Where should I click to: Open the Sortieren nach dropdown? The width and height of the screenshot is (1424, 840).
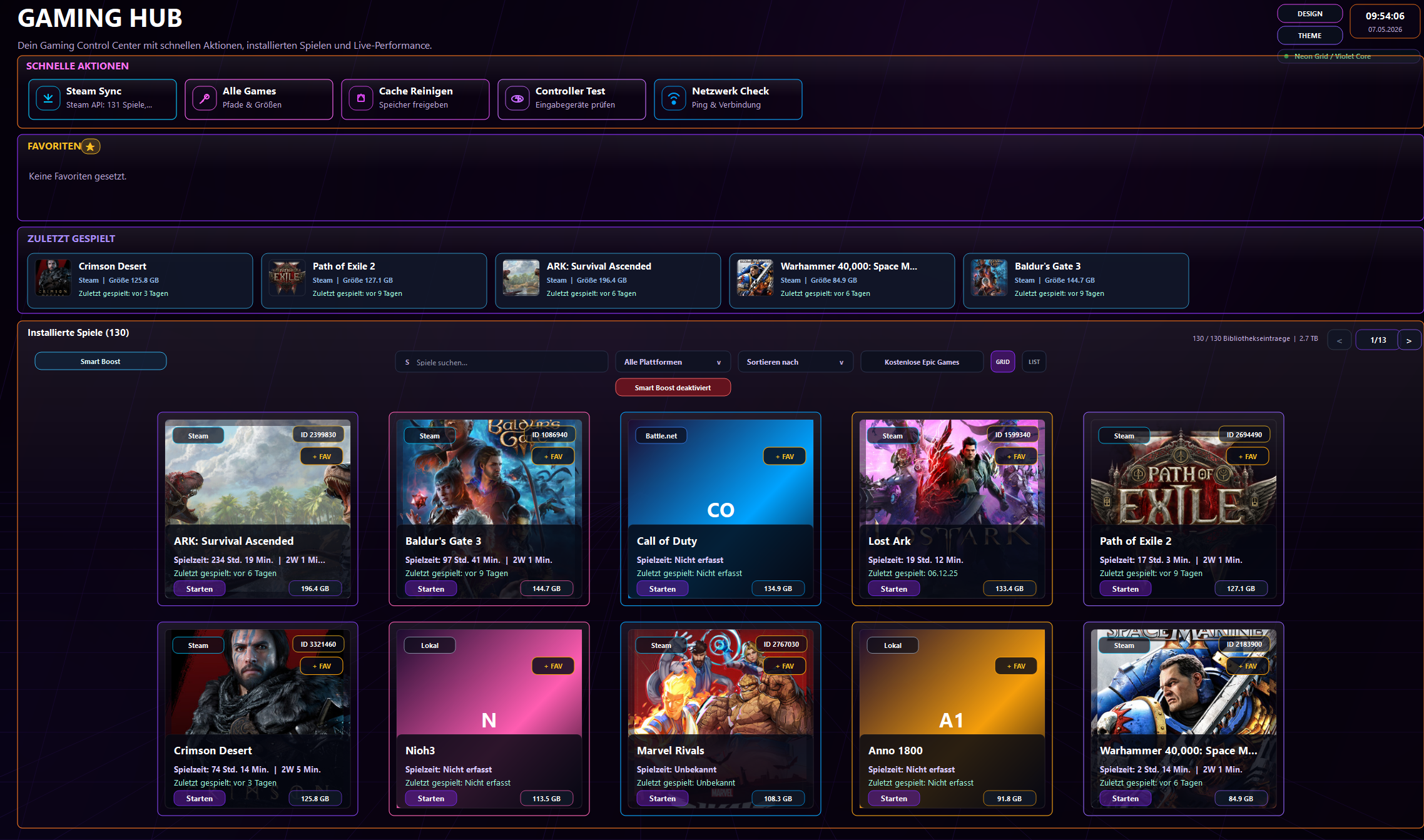(796, 362)
